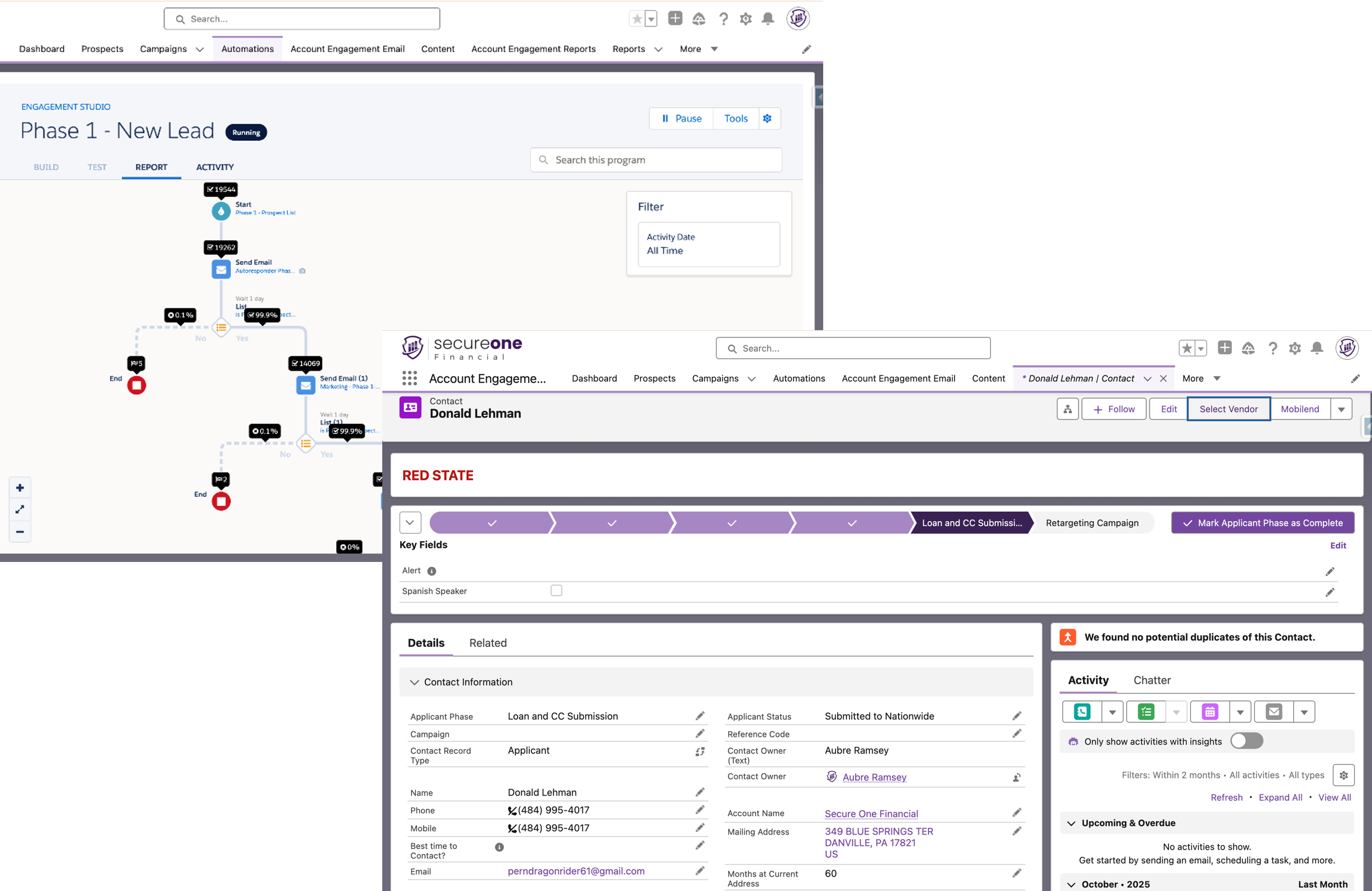Screen dimensions: 1372x891
Task: Open Trailhead guidance icon in Engagement Studio window
Action: 699,19
